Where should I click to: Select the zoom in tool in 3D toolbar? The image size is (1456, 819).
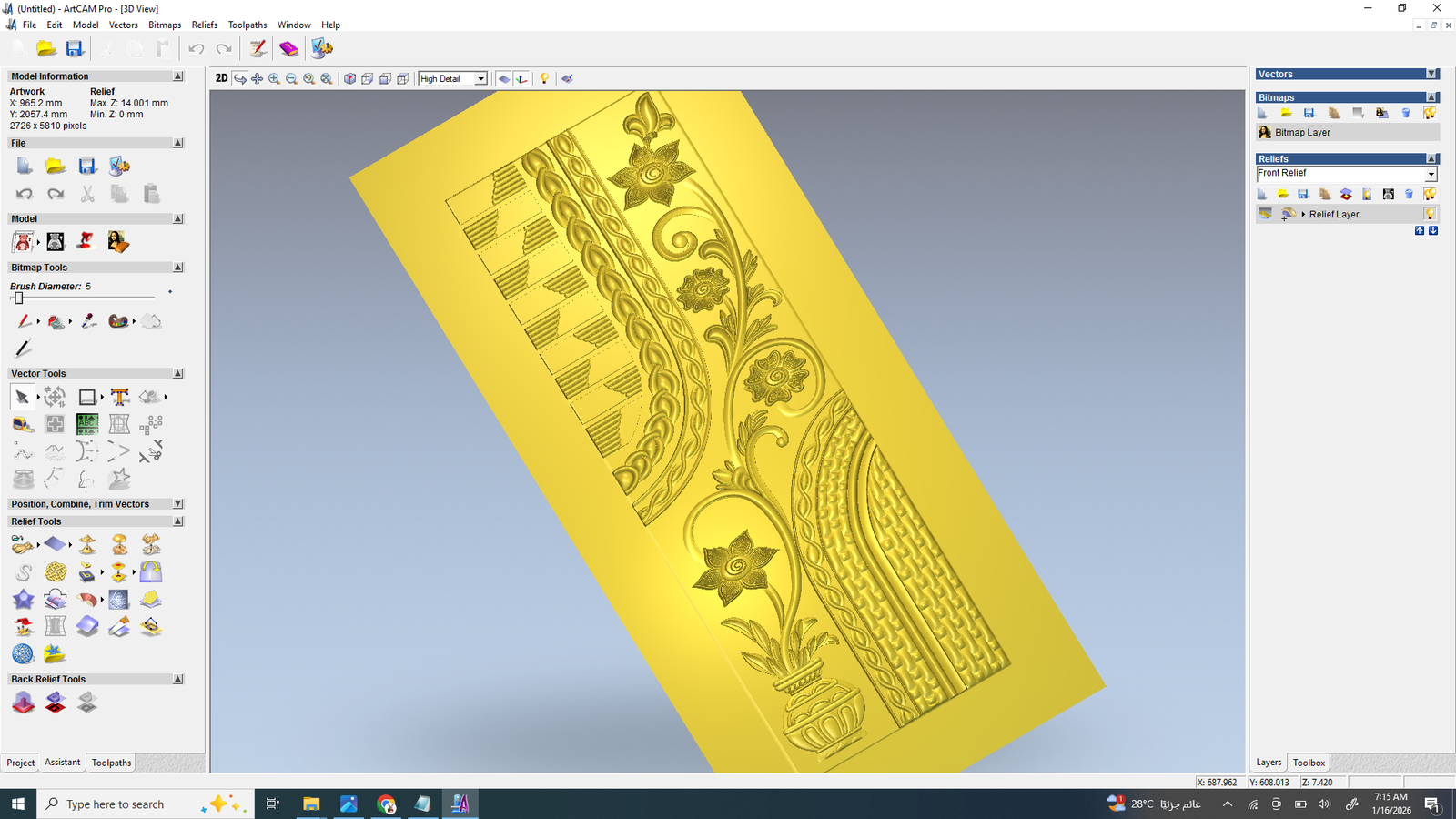tap(274, 79)
